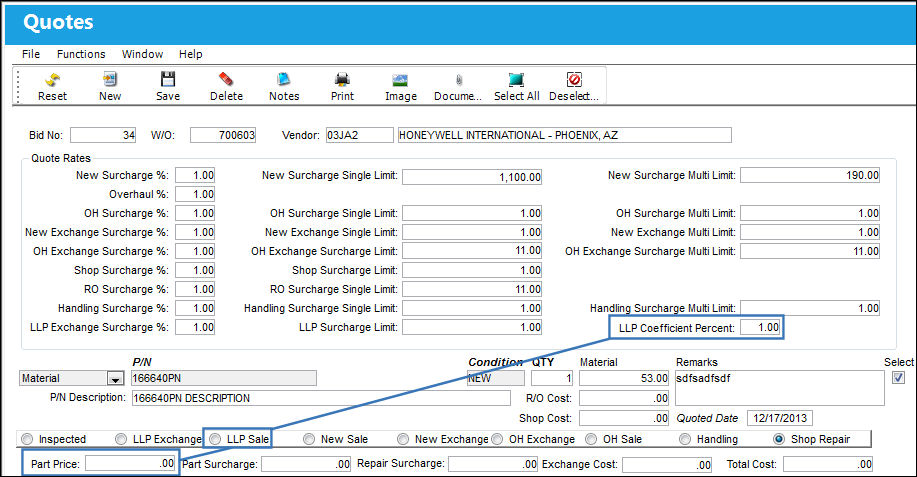
Task: Open the Window menu
Action: tap(142, 54)
